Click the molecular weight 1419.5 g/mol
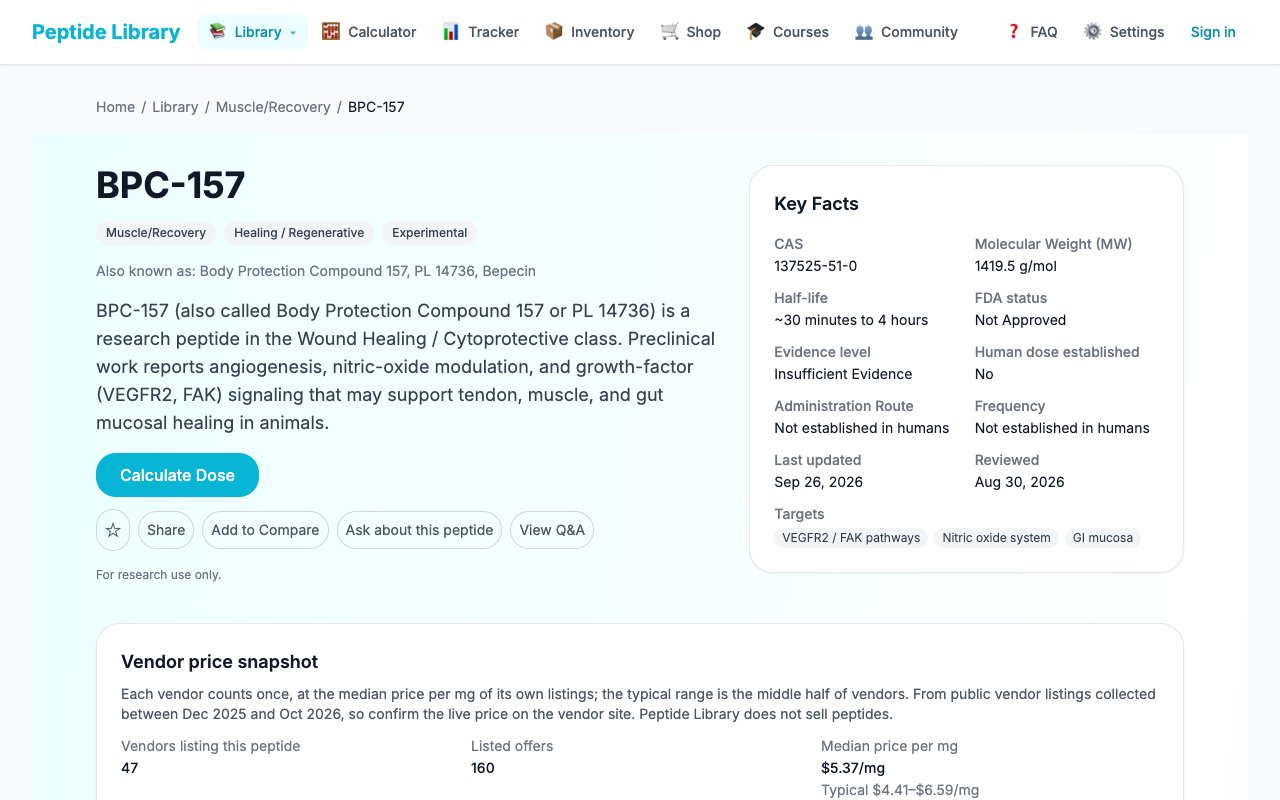1280x800 pixels. 1016,266
